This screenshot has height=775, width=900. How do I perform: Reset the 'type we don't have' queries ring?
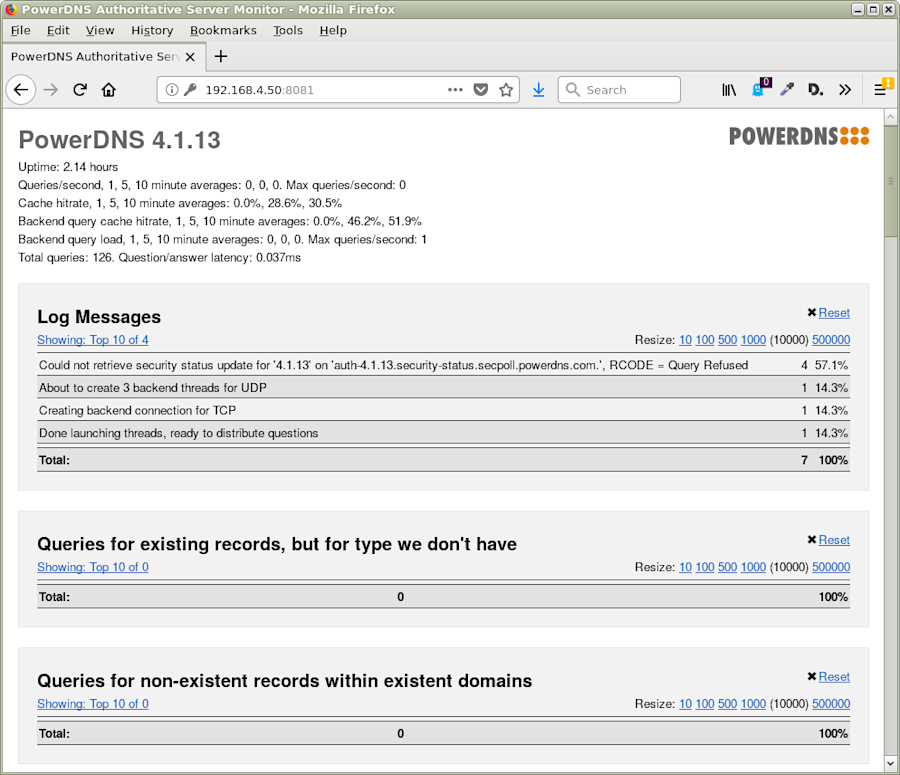click(x=833, y=540)
